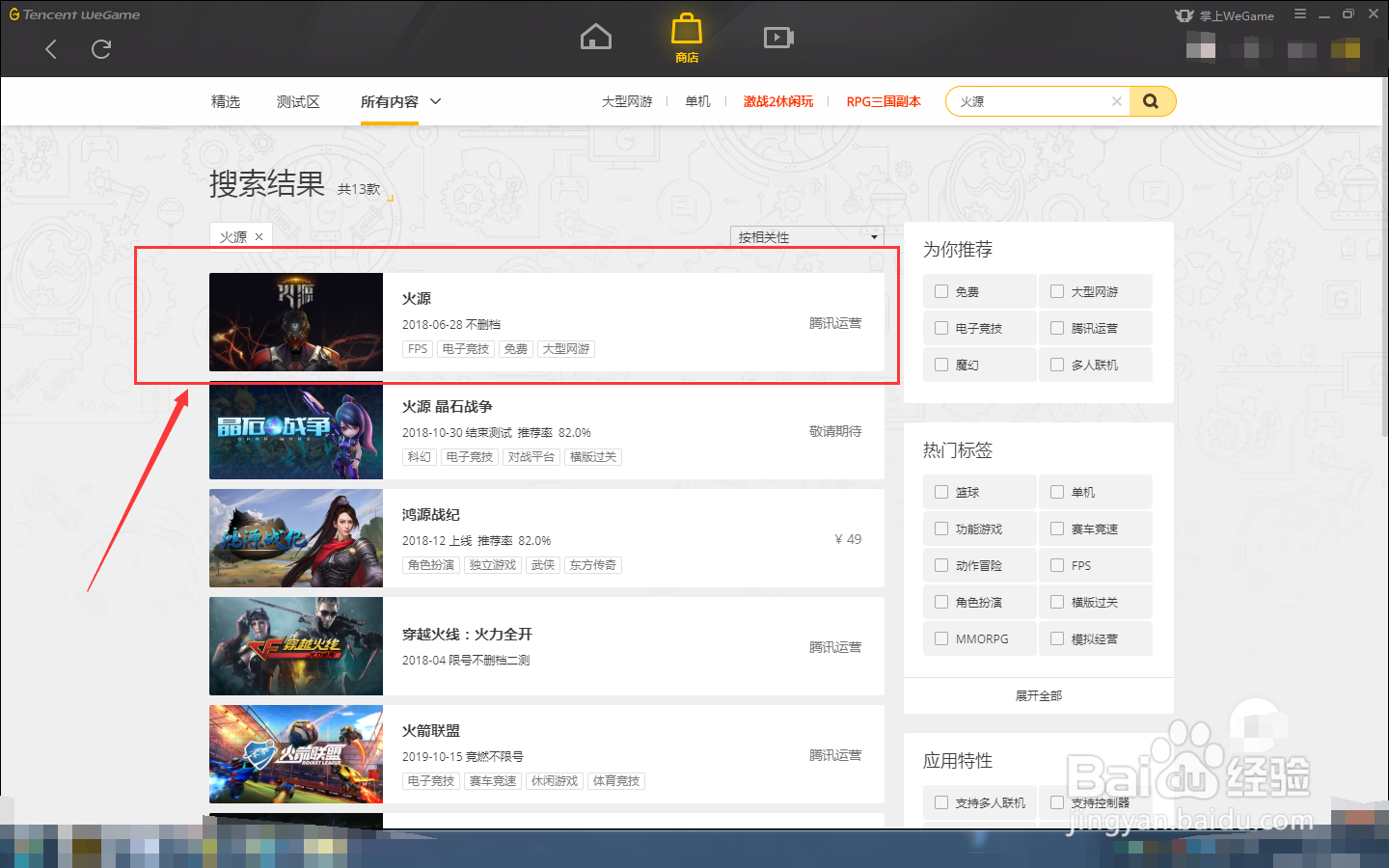
Task: Check the 支持多人联机 feature checkbox
Action: [941, 802]
